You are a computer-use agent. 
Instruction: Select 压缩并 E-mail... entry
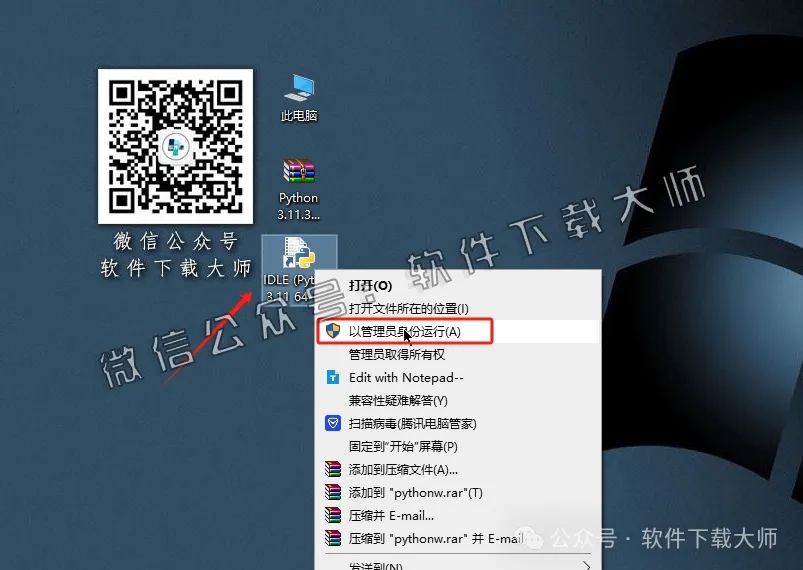tap(458, 516)
